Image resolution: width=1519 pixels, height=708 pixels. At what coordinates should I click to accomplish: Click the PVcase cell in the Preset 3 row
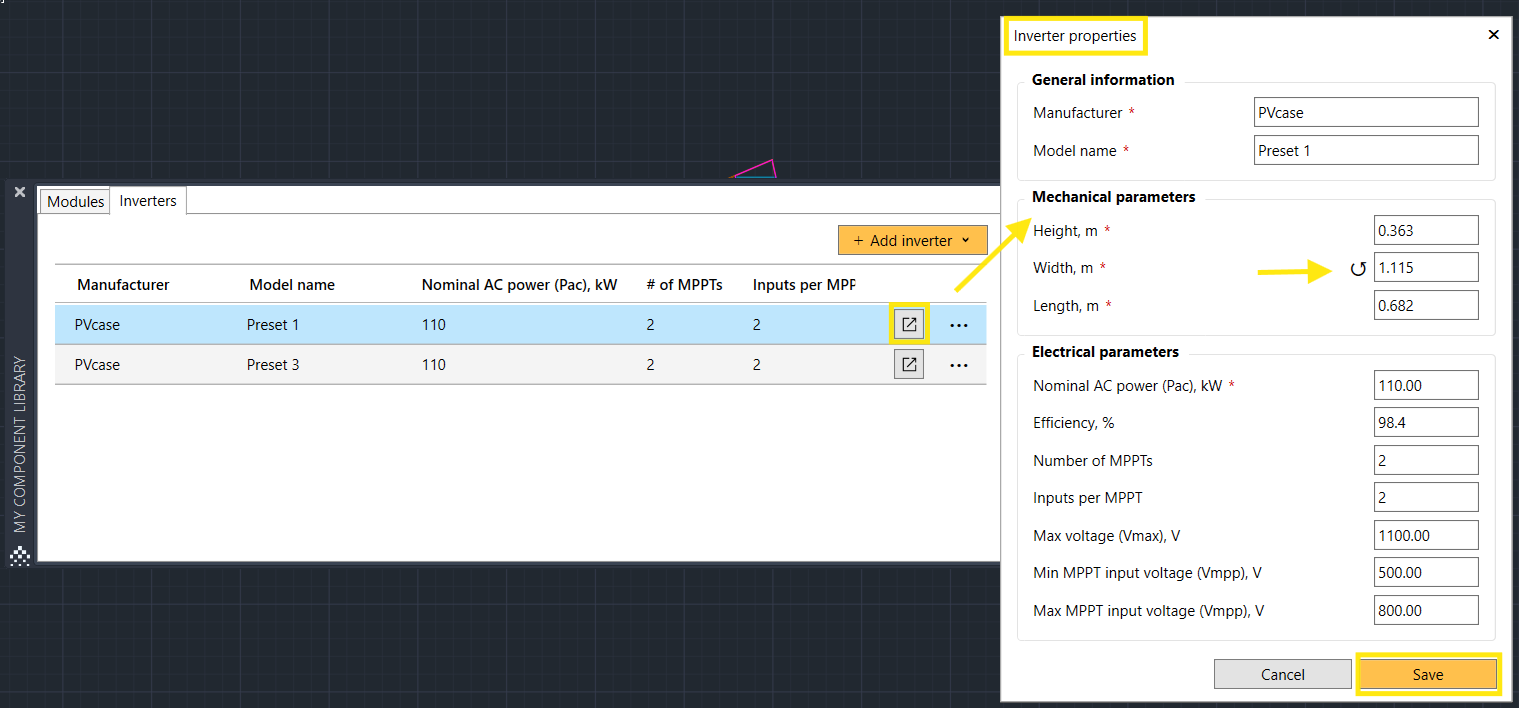click(97, 365)
